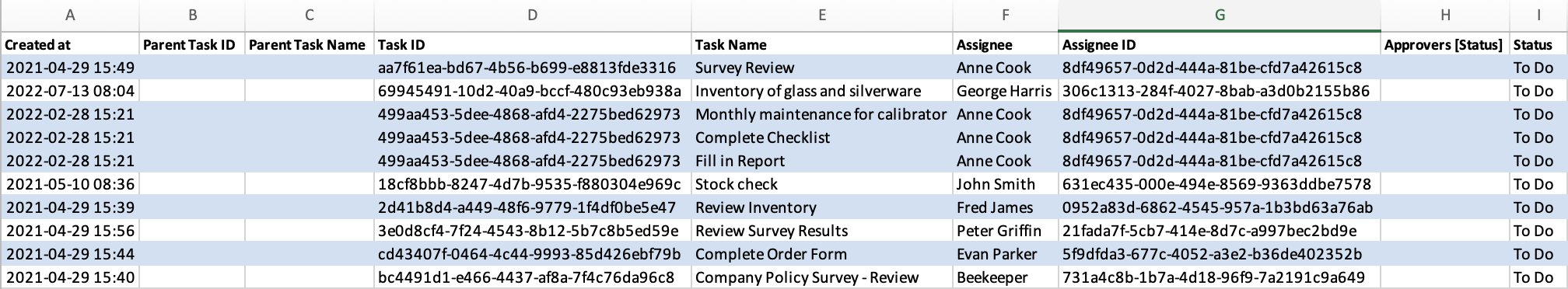Select assignee Anne Cook in Survey Review row
The image size is (1568, 289).
1006,68
